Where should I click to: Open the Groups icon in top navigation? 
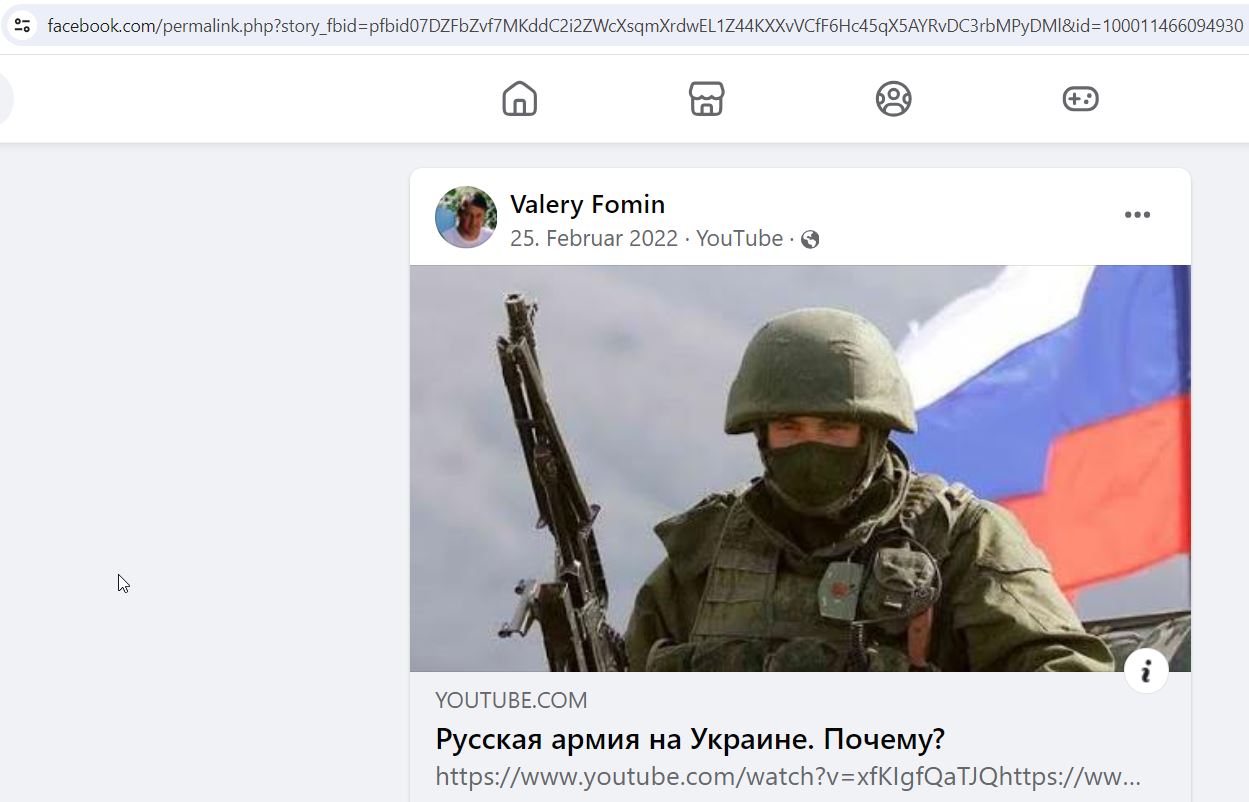(893, 99)
